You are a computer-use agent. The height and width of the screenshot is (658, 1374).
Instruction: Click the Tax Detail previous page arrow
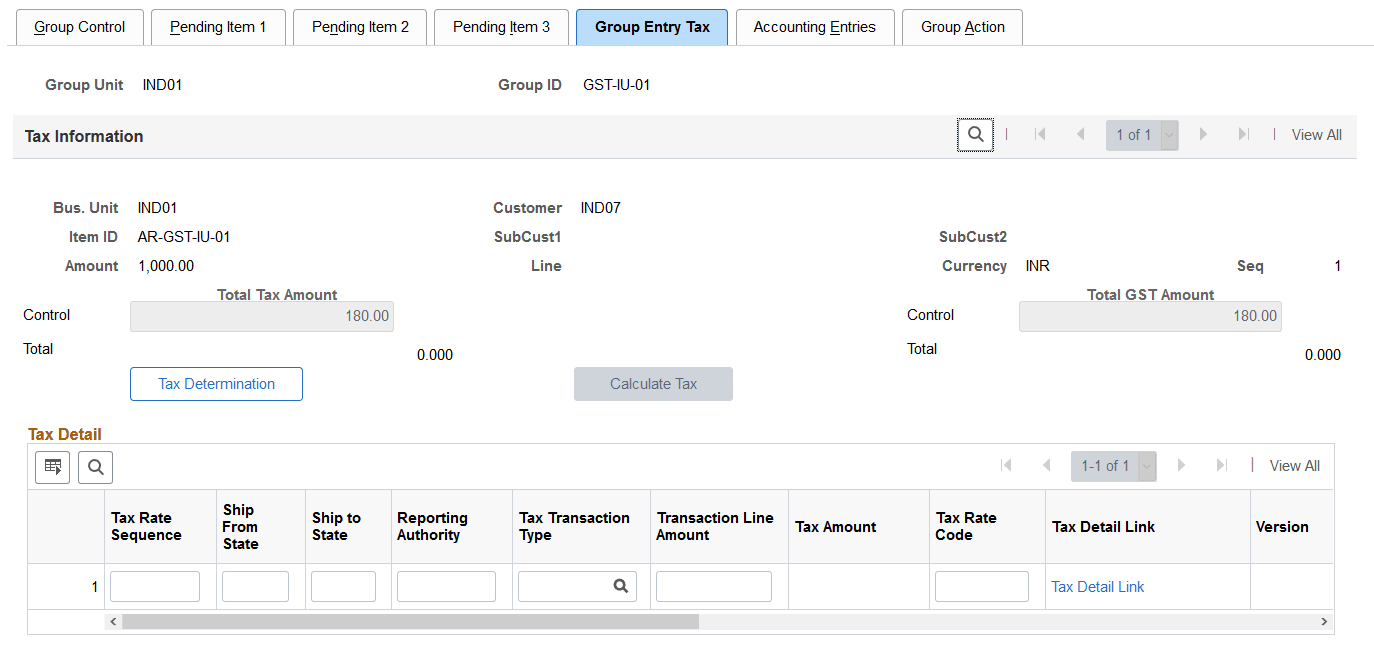click(1046, 465)
